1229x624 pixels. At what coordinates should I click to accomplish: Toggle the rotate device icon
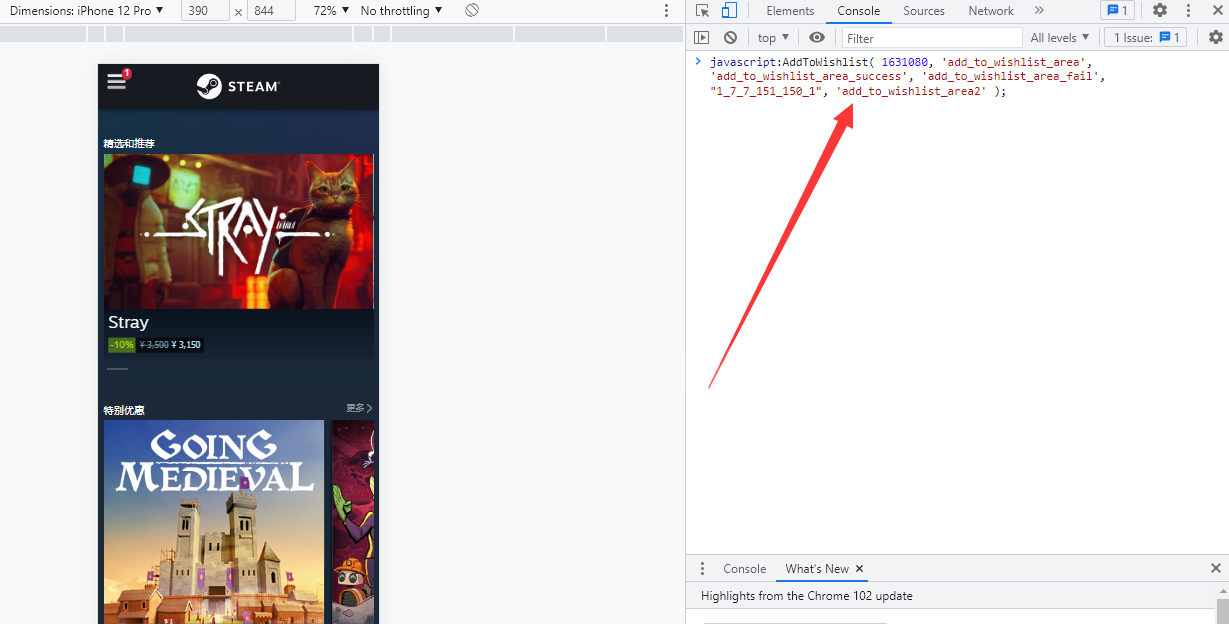[x=472, y=10]
